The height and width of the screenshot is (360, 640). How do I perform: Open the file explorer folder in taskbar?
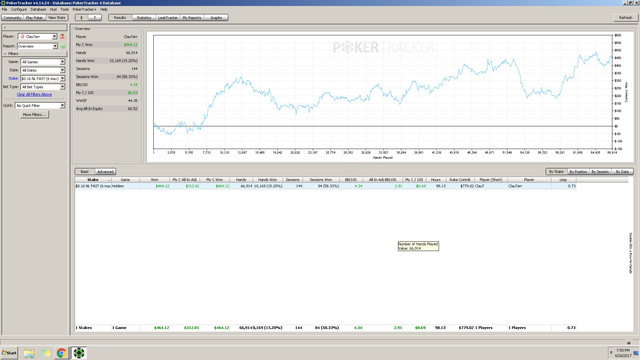click(x=29, y=353)
